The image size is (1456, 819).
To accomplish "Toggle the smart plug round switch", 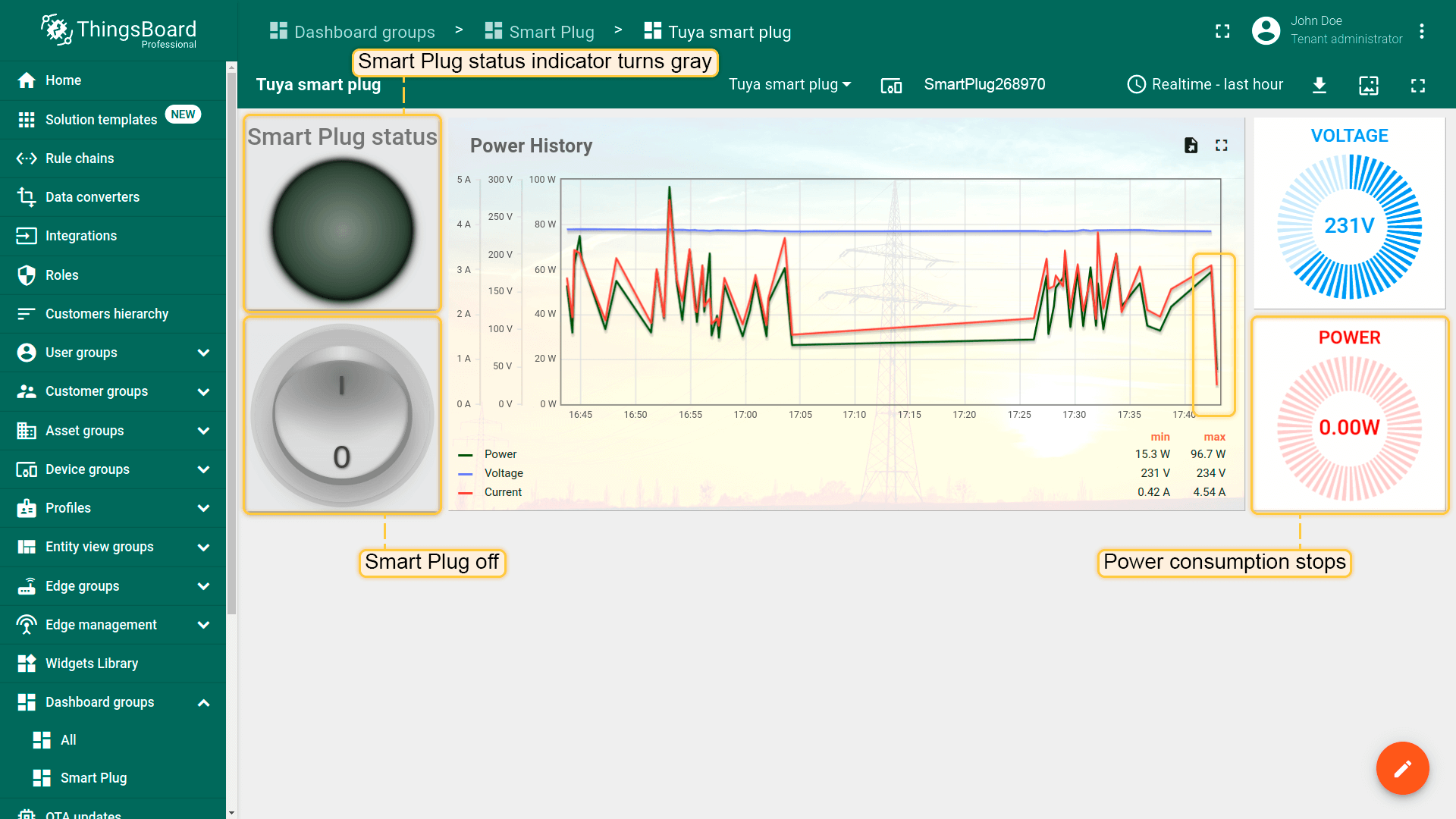I will [342, 416].
